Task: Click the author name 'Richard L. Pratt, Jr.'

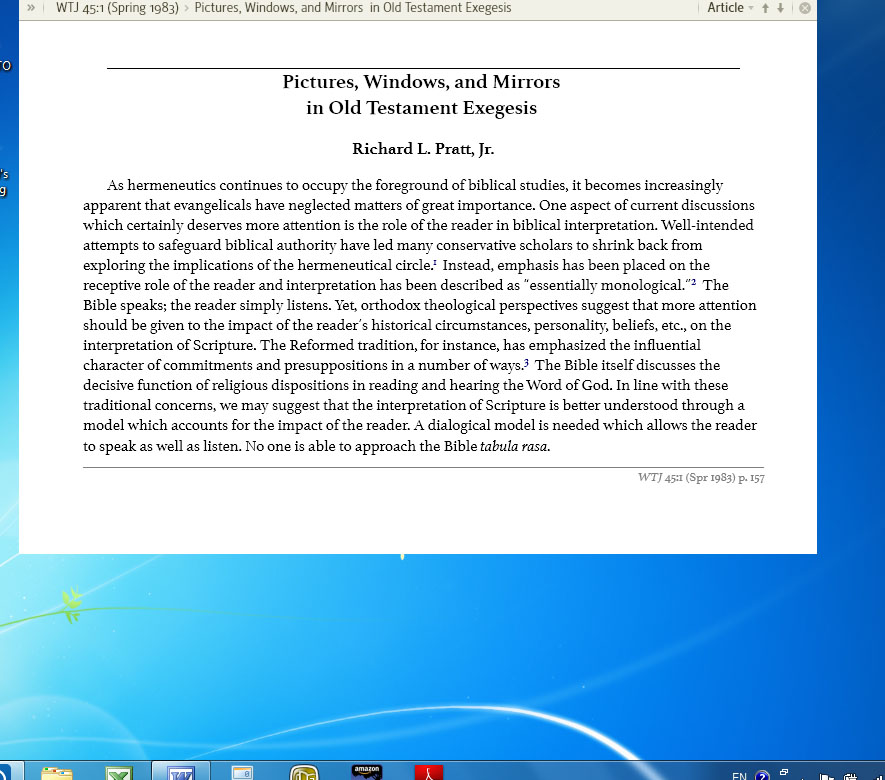Action: point(423,149)
